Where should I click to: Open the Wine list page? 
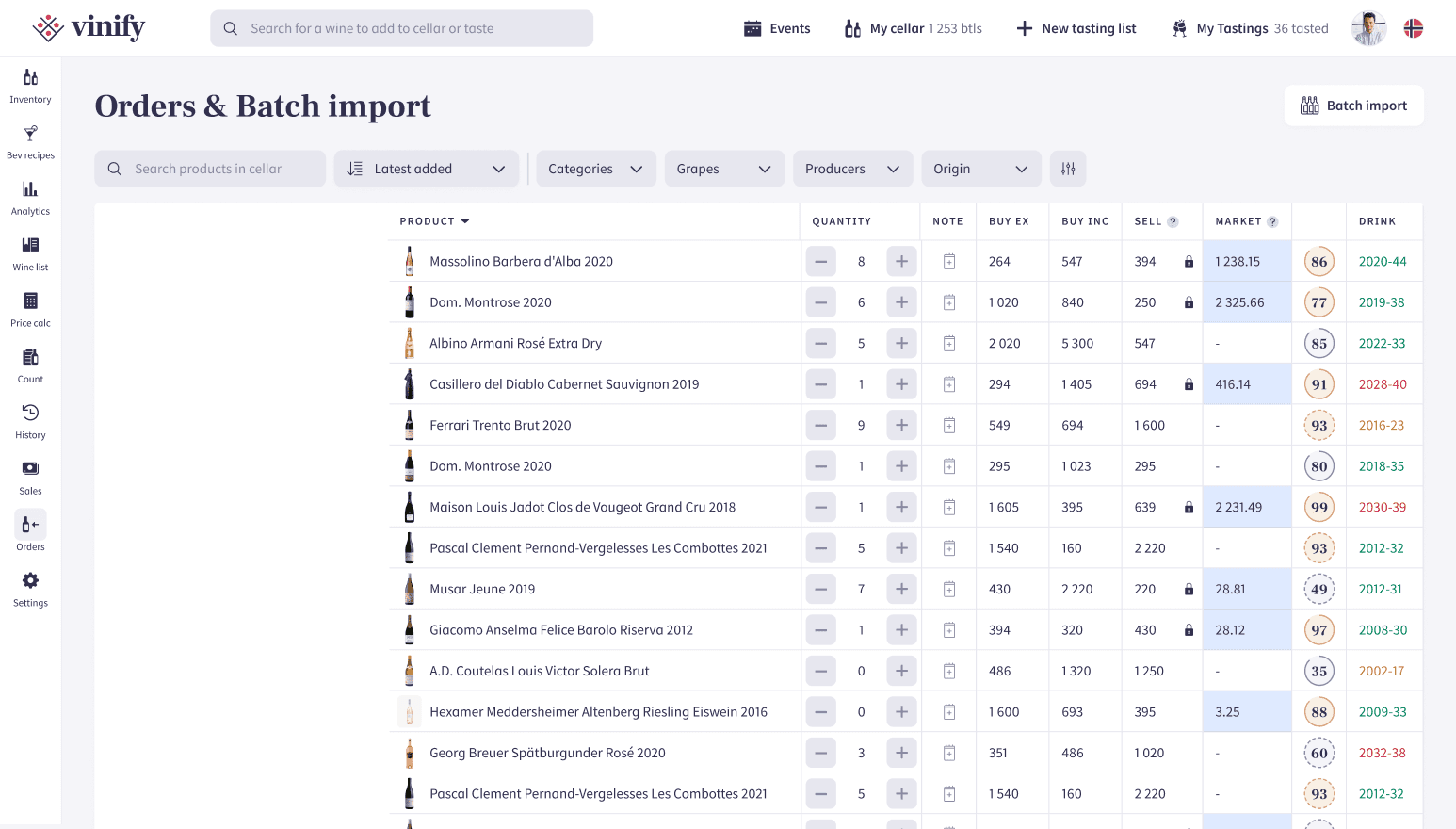pyautogui.click(x=30, y=253)
